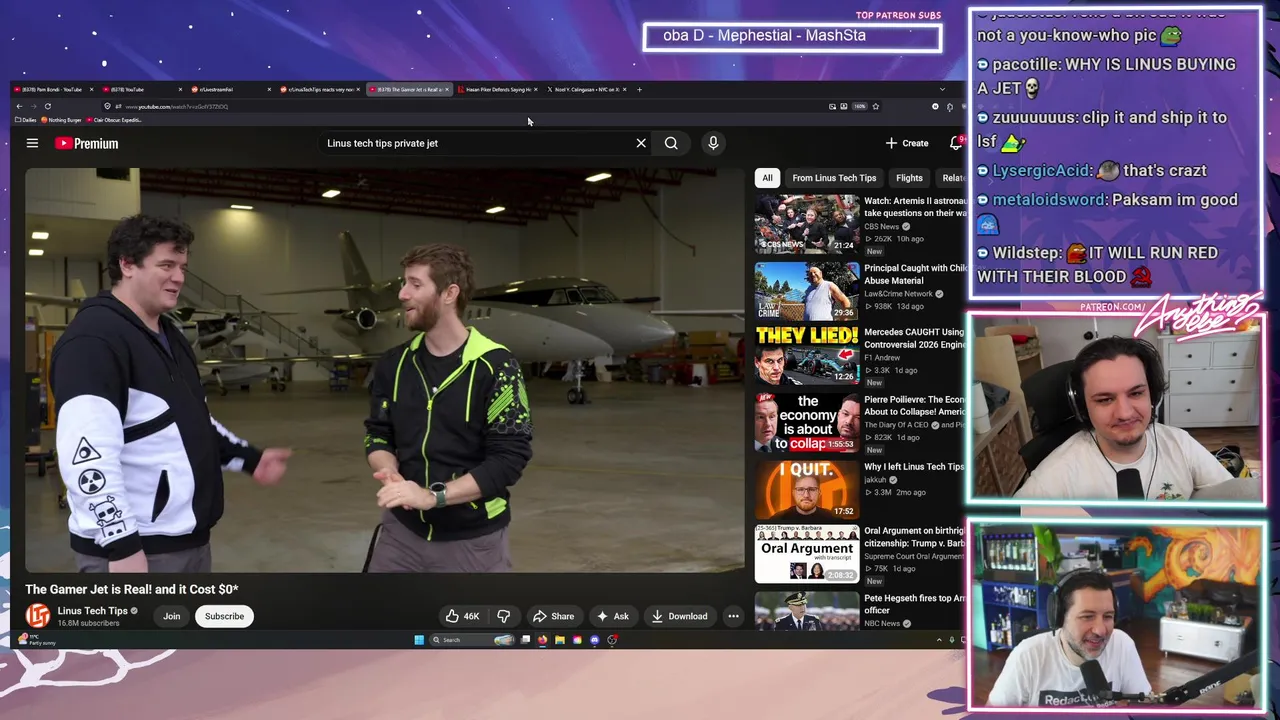Open the notifications bell
The height and width of the screenshot is (720, 1280).
point(956,143)
